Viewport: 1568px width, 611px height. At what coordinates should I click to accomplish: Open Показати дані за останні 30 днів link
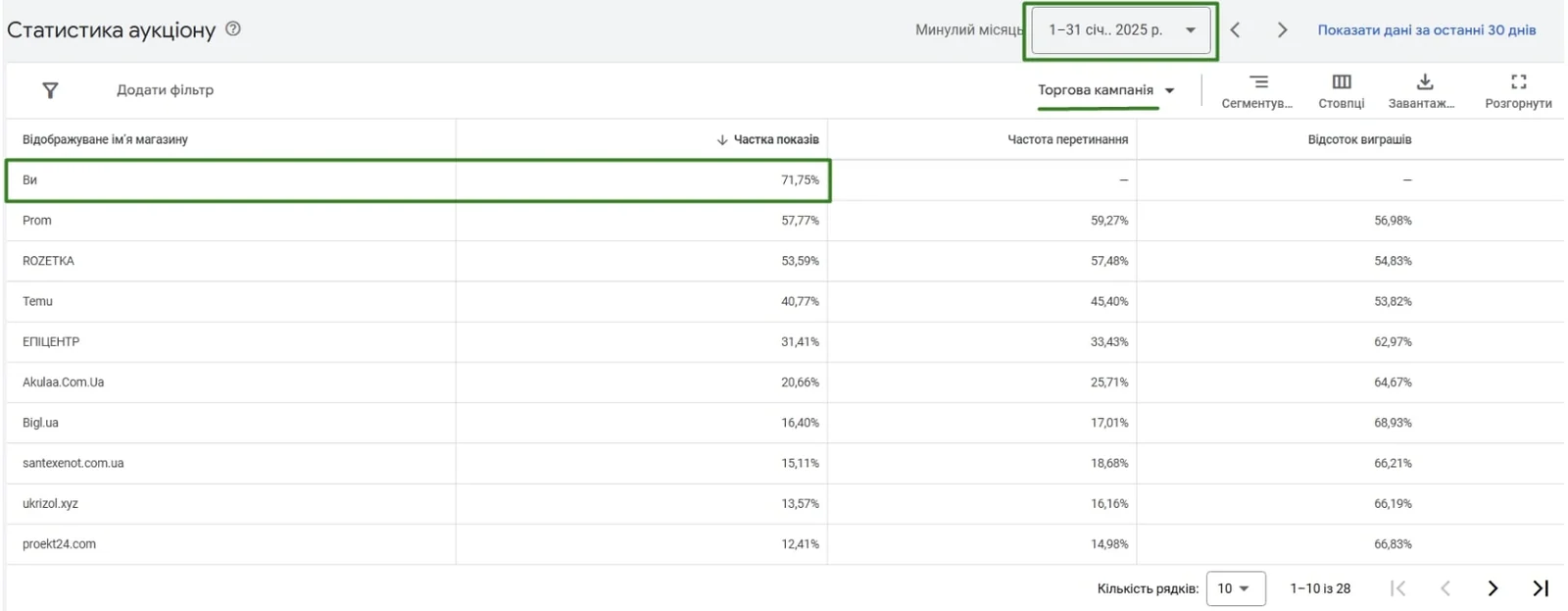tap(1427, 30)
